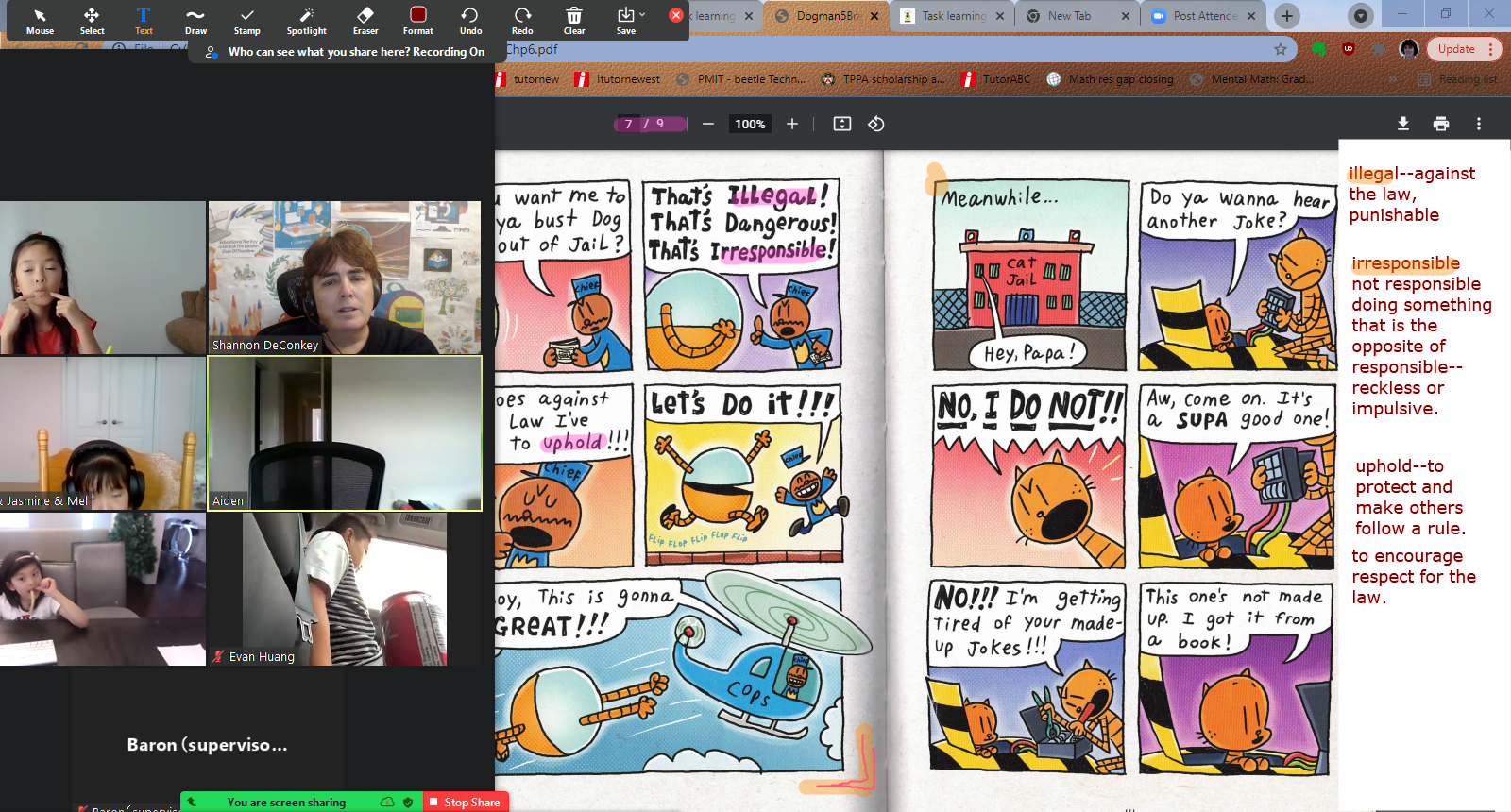Viewport: 1511px width, 812px height.
Task: Choose the Select annotation tool
Action: [92, 20]
